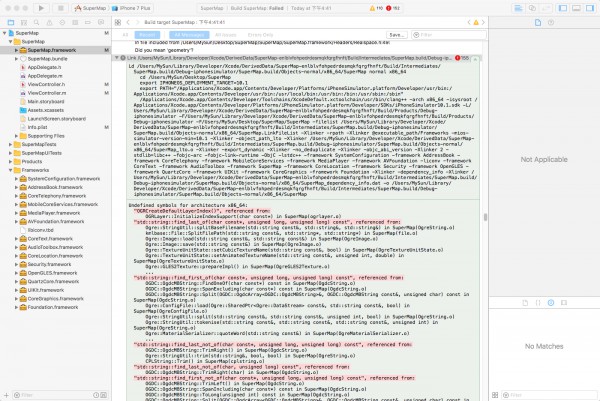The height and width of the screenshot is (401, 600).
Task: Click the library Filter field
Action: (x=549, y=395)
